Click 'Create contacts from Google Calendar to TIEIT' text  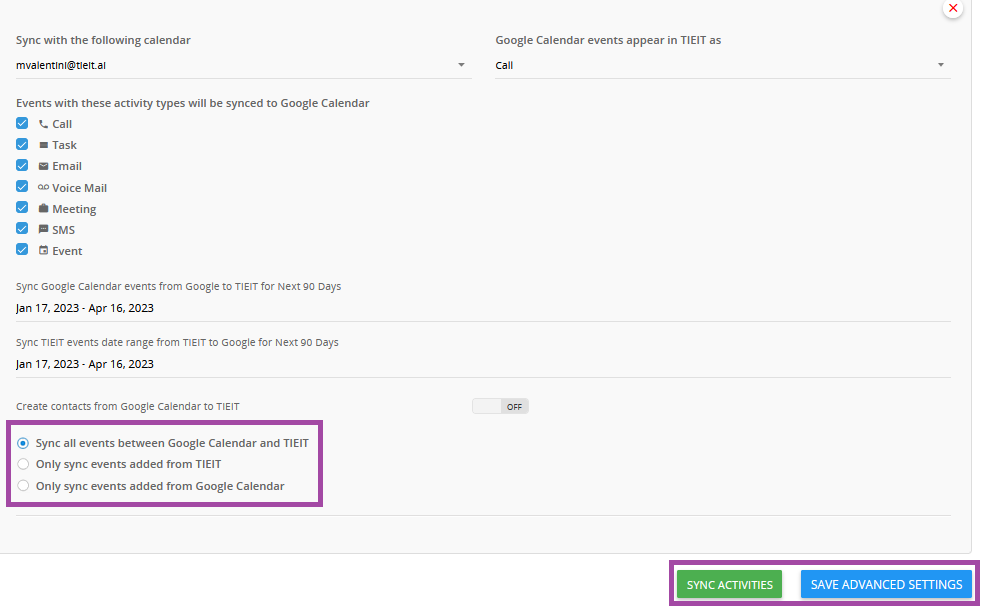point(127,407)
